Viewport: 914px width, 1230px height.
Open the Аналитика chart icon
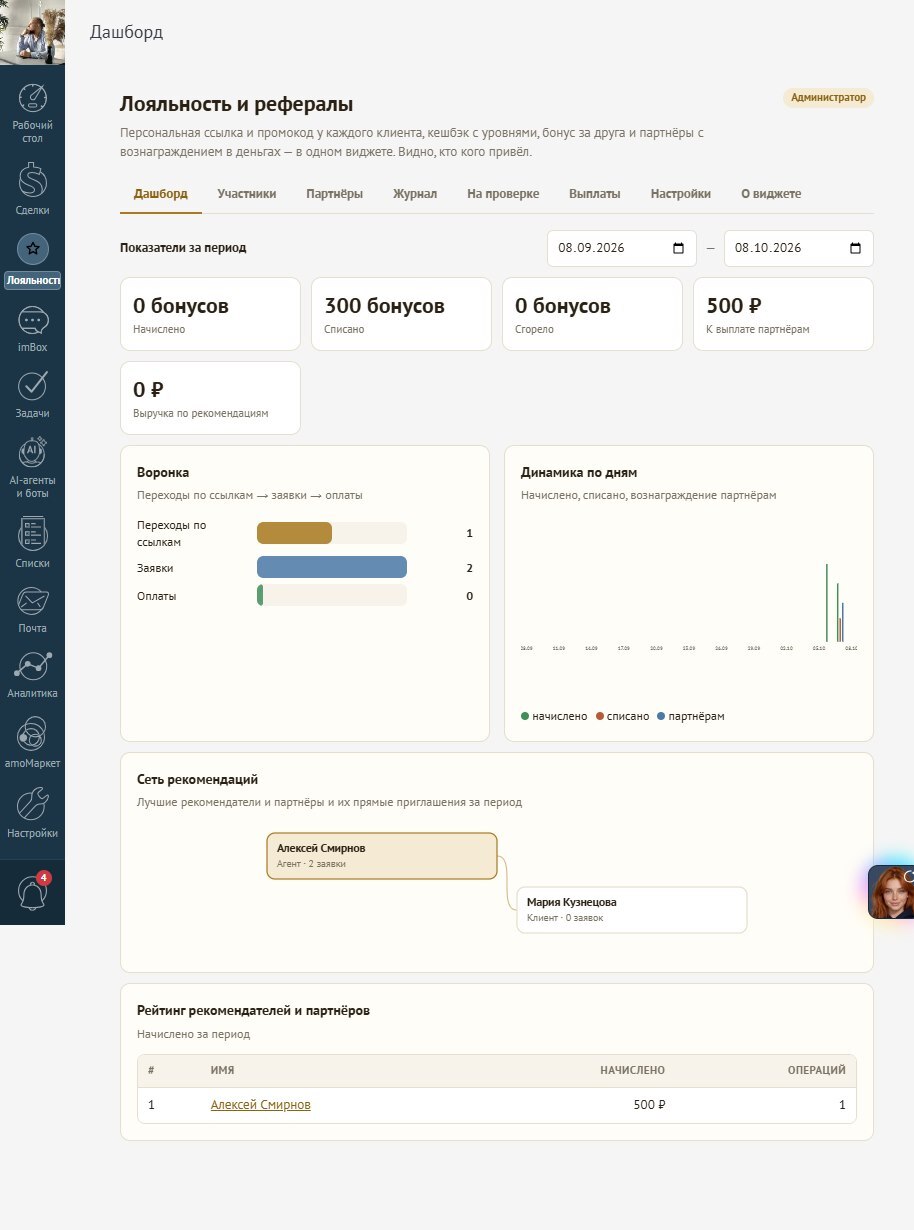tap(33, 667)
